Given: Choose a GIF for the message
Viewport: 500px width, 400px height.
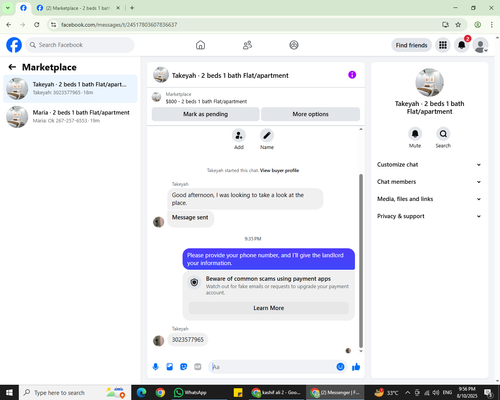Looking at the screenshot, I should coord(198,367).
